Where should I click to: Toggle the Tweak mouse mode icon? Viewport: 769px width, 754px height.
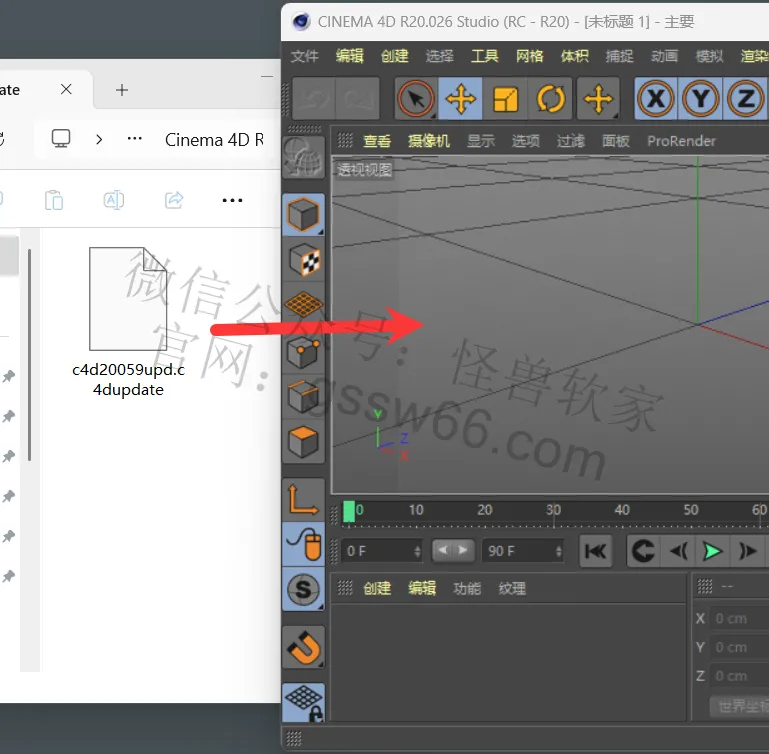coord(303,544)
